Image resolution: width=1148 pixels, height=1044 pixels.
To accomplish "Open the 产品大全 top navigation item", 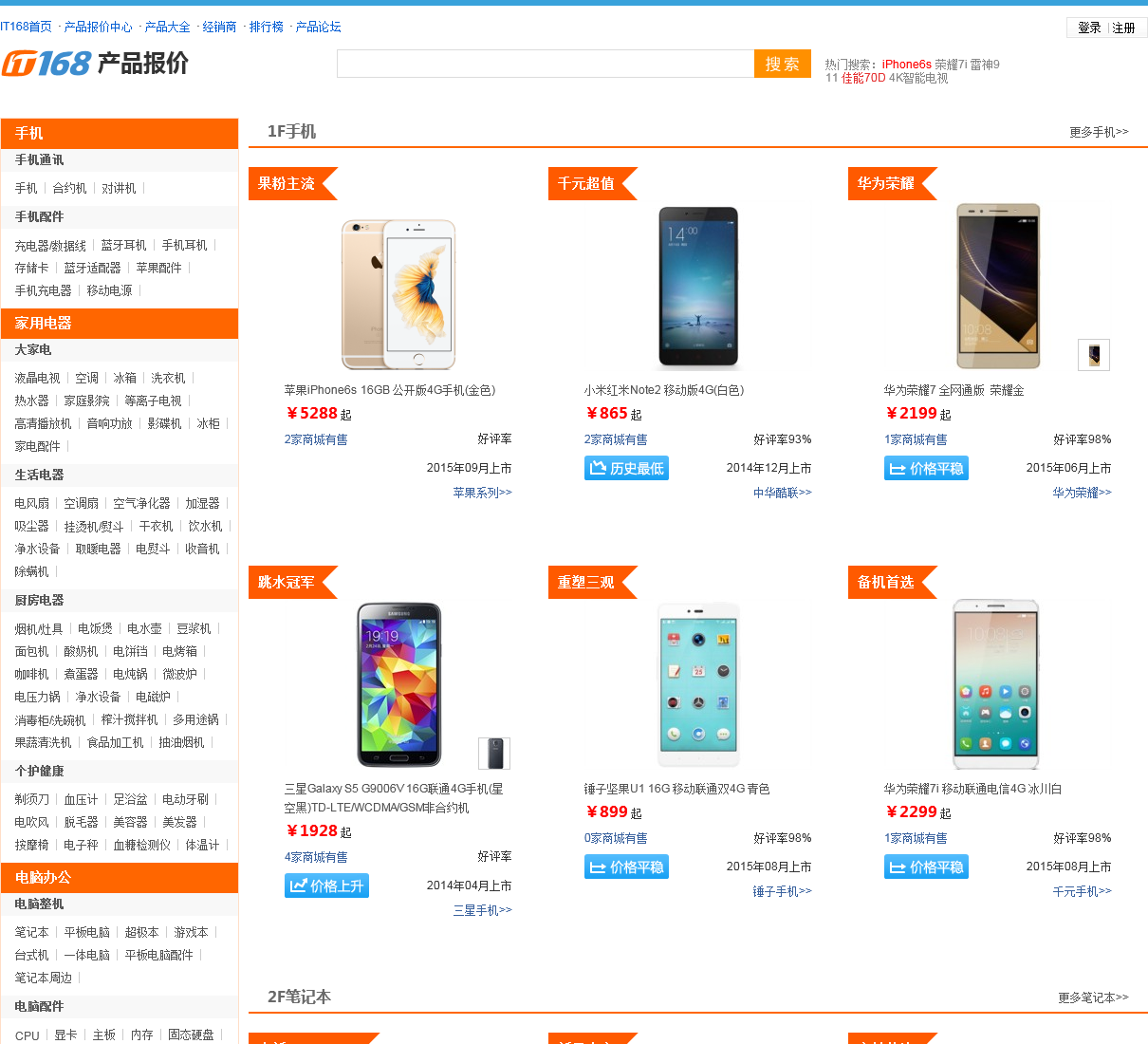I will [x=167, y=27].
